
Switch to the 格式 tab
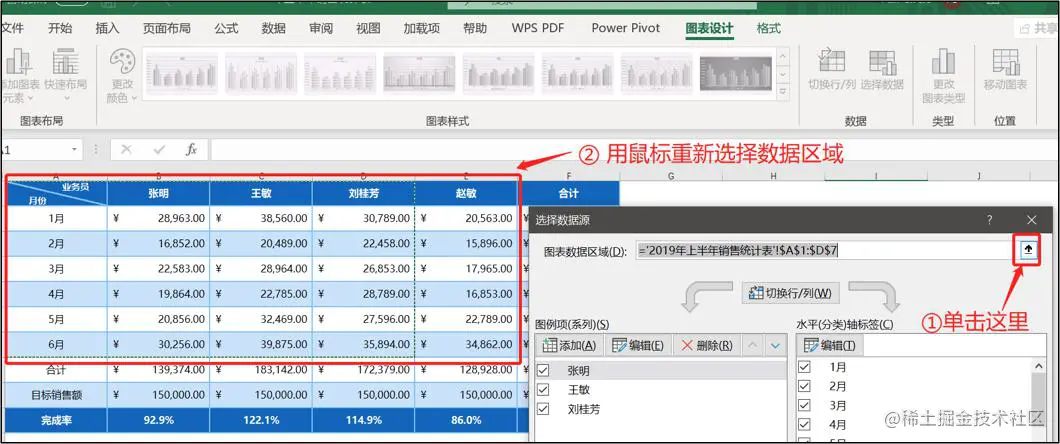tap(769, 28)
